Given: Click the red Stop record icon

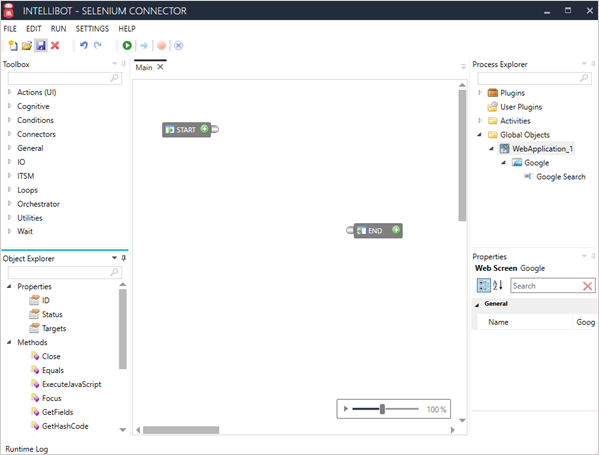Looking at the screenshot, I should (162, 46).
